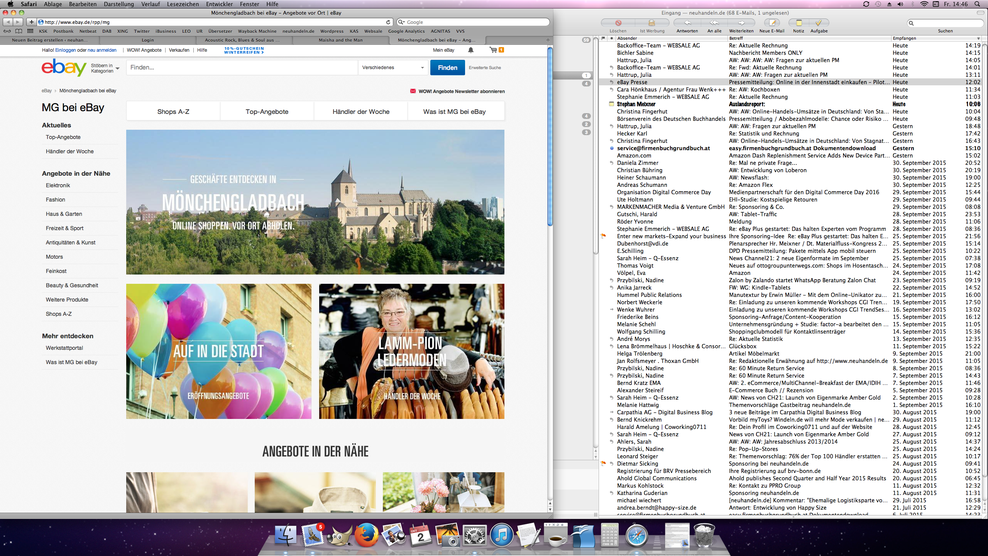Click the Mail Suchen search field
The width and height of the screenshot is (988, 556).
click(945, 23)
